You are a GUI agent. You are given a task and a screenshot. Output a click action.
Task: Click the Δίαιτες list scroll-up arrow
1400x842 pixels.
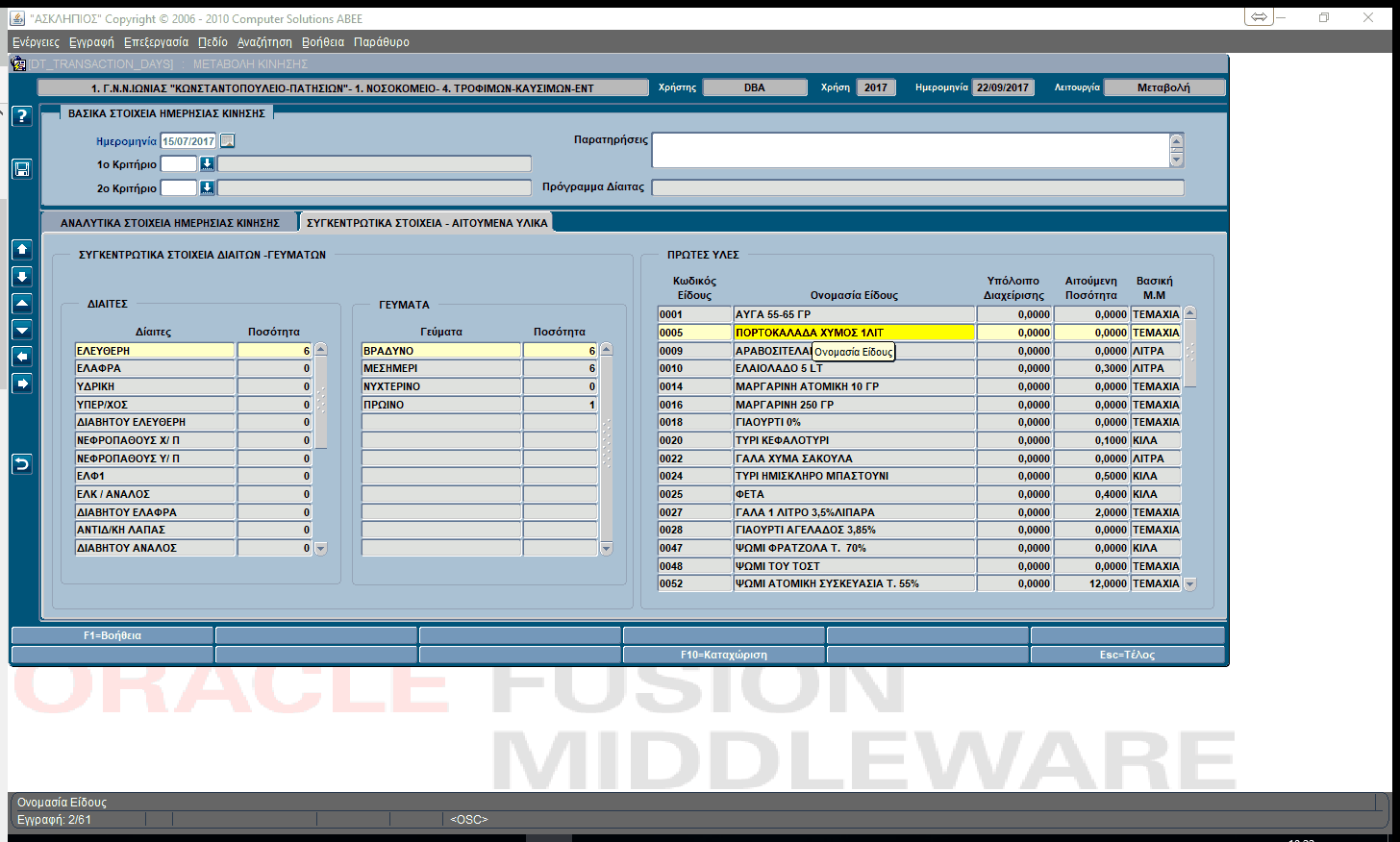(321, 350)
